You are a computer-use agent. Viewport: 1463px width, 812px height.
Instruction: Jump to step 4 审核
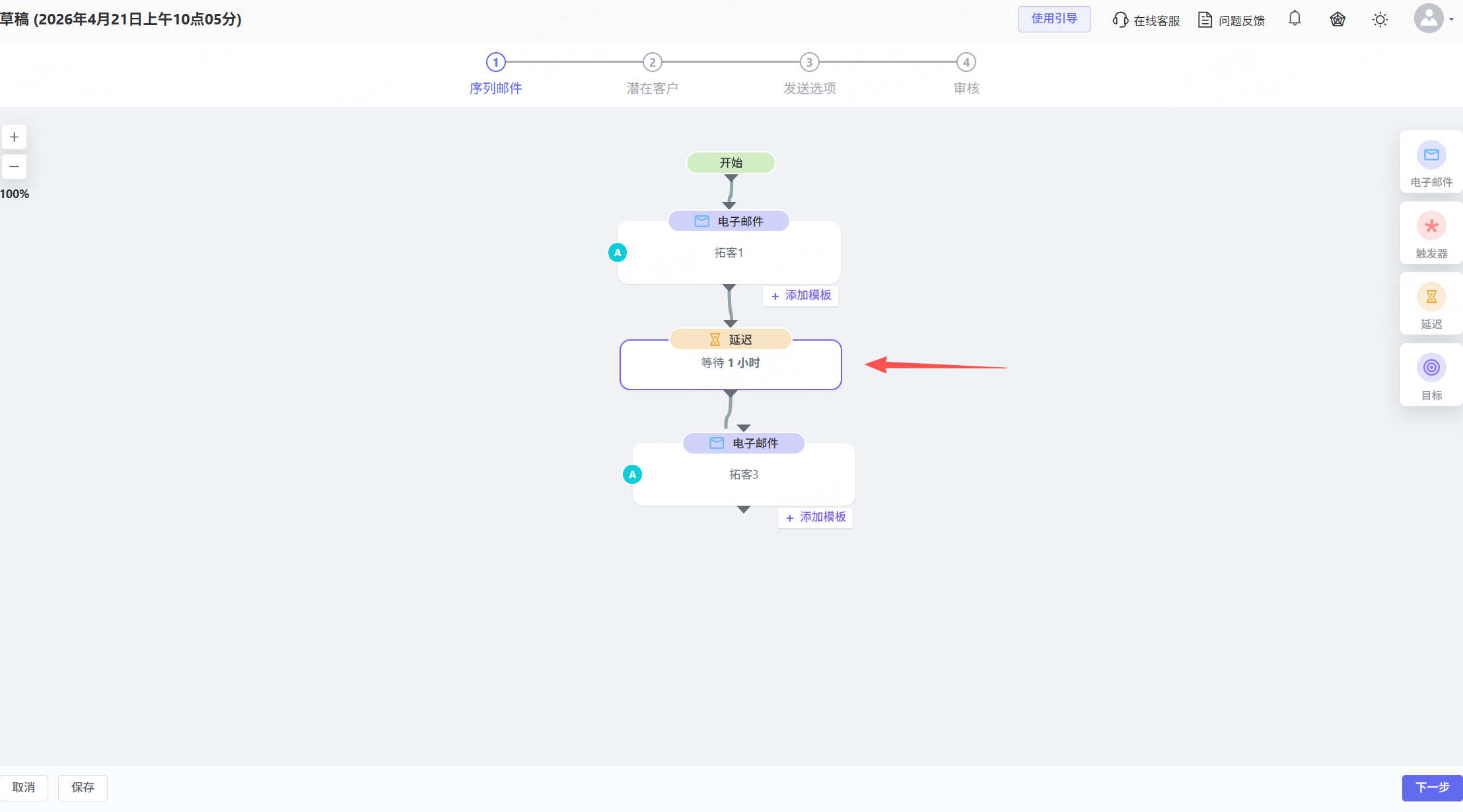[966, 63]
